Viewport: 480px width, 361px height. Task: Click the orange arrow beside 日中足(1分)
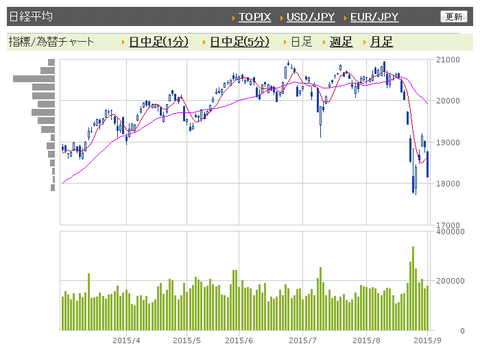coord(123,42)
